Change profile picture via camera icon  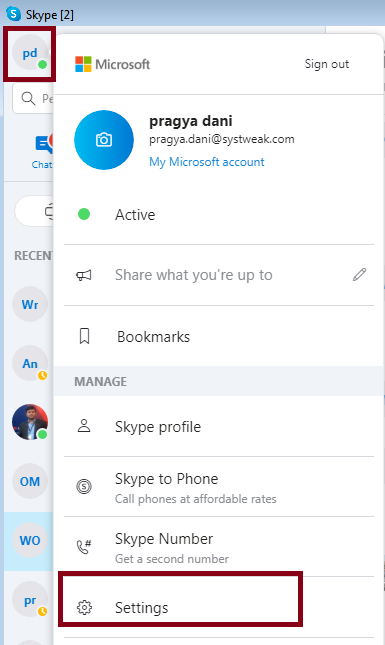coord(104,140)
